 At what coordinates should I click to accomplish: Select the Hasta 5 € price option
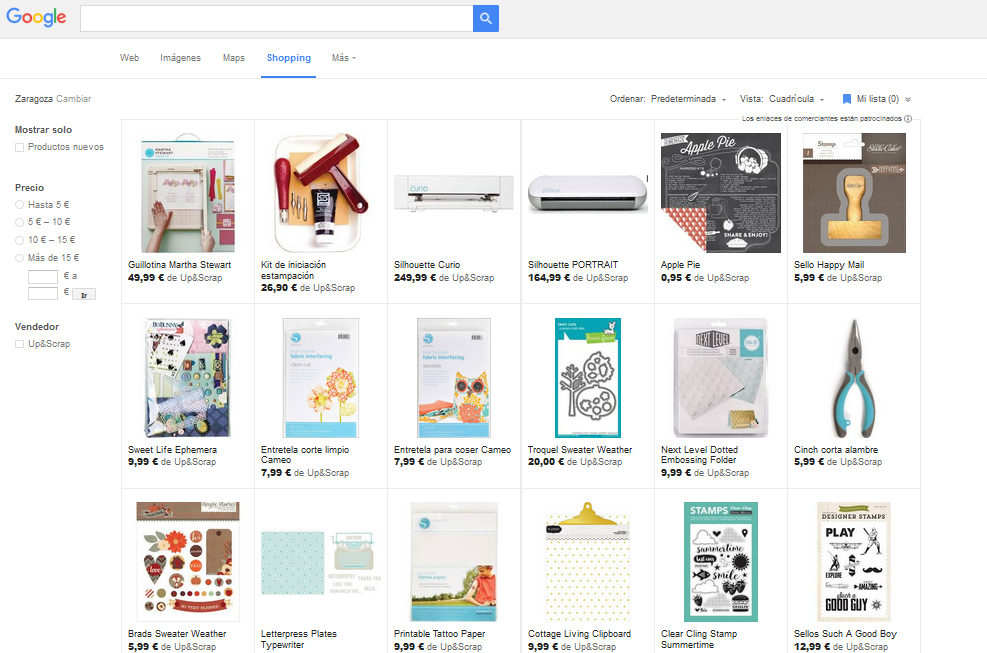click(20, 205)
